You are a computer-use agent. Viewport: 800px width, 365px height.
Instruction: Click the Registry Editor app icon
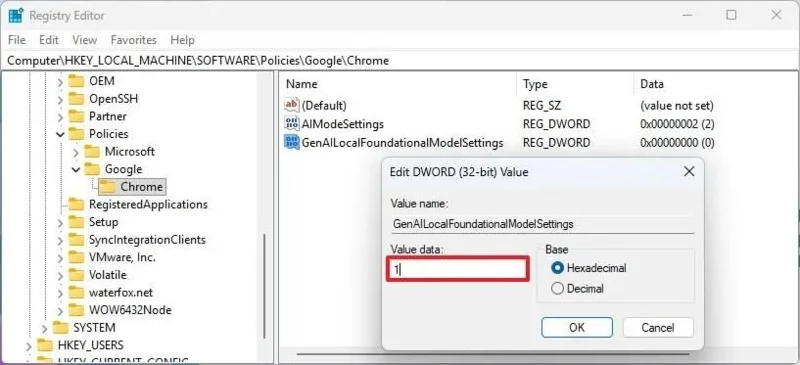point(15,15)
